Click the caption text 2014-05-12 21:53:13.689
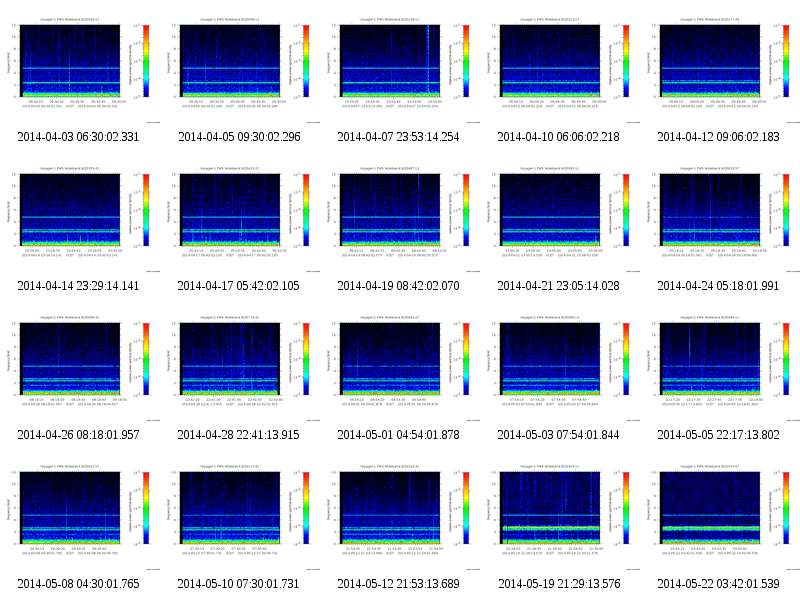This screenshot has width=800, height=596. click(398, 584)
